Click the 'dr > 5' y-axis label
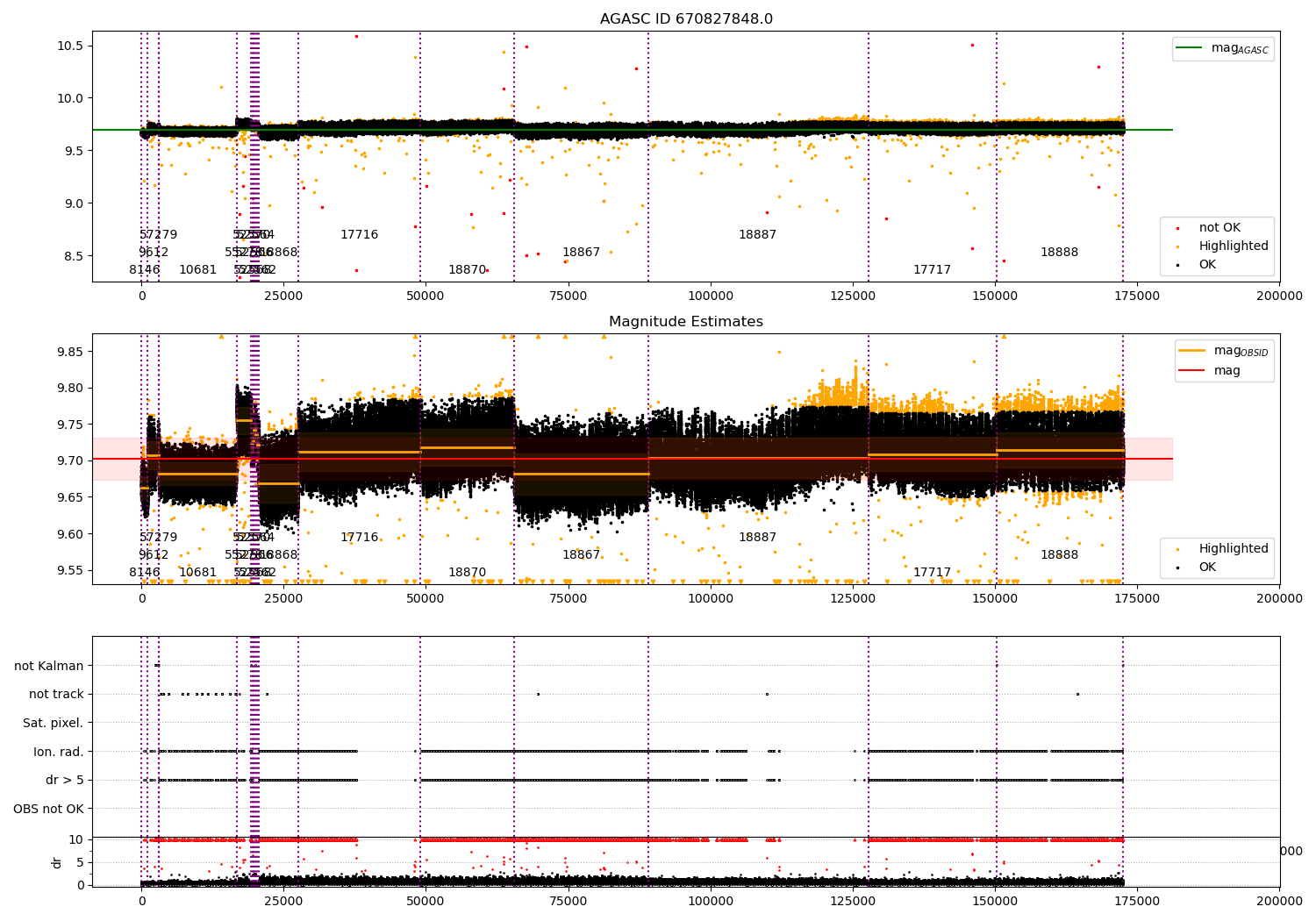This screenshot has width=1316, height=921. [x=65, y=780]
